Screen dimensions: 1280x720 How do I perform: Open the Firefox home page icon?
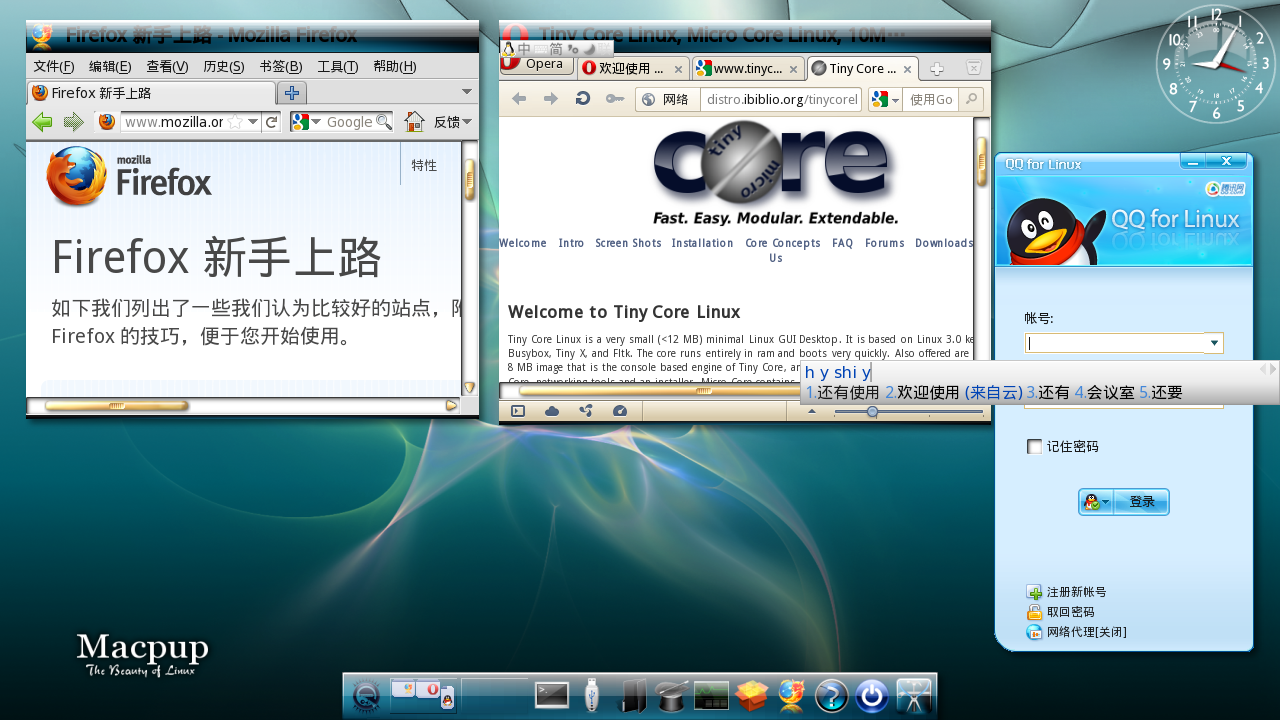[415, 122]
